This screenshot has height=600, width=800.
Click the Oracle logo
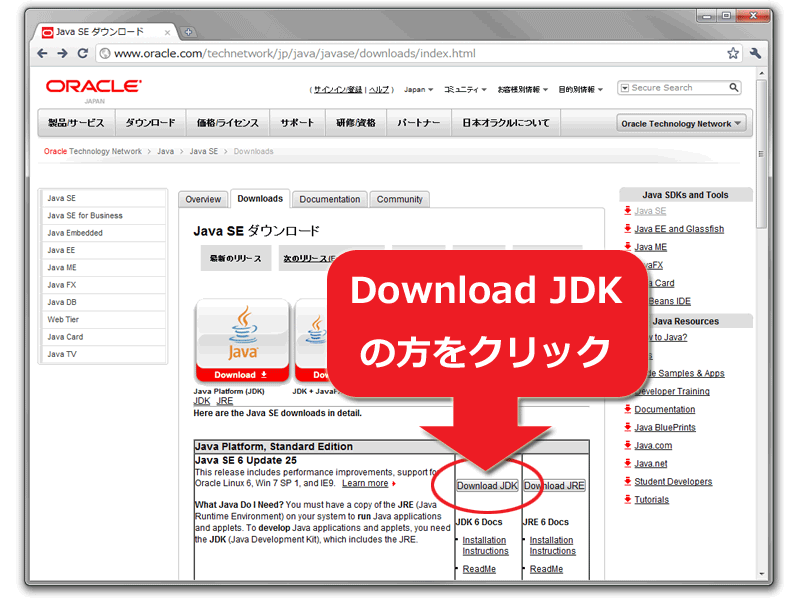[93, 86]
